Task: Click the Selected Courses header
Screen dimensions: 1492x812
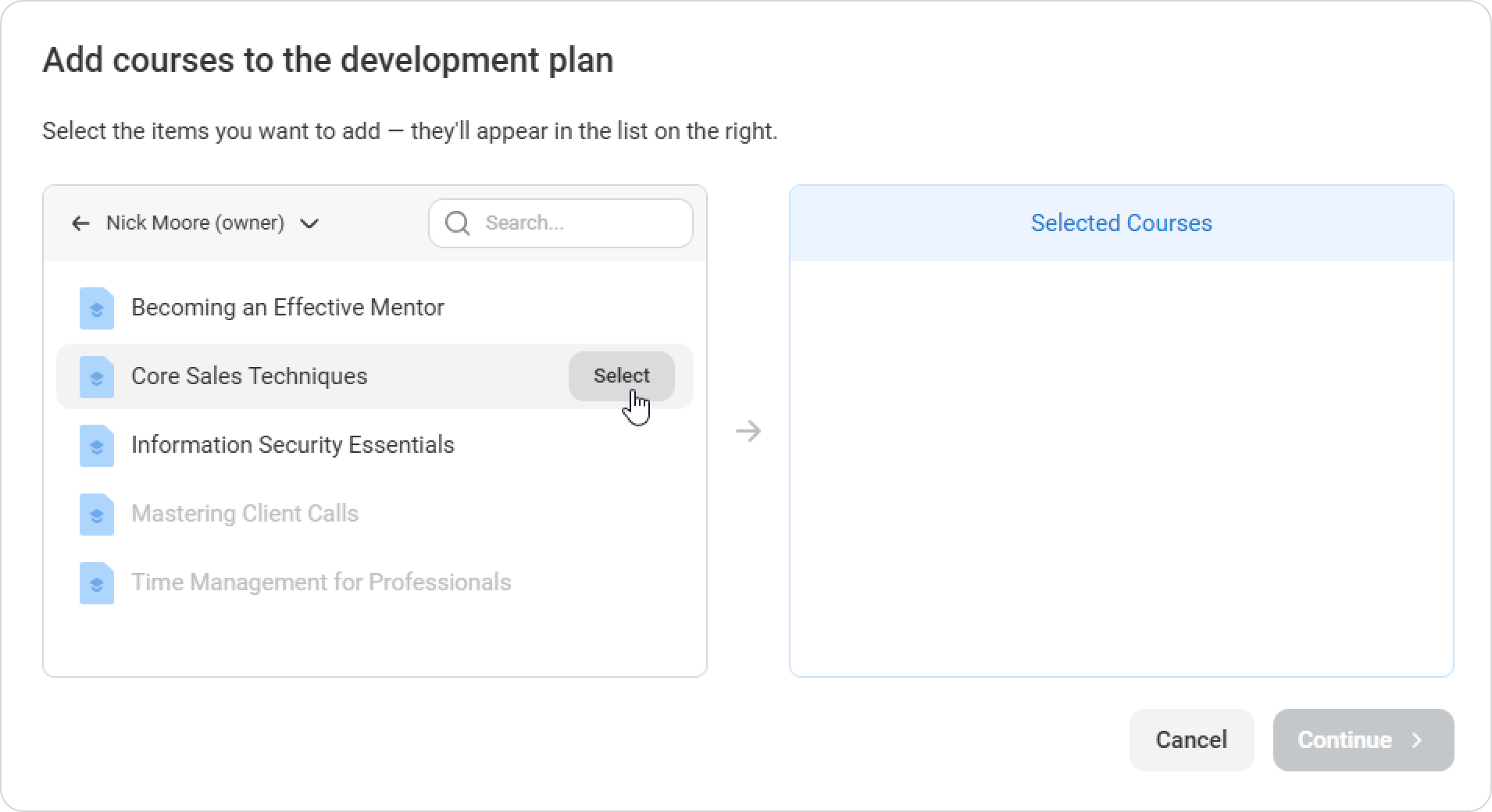Action: [x=1121, y=223]
